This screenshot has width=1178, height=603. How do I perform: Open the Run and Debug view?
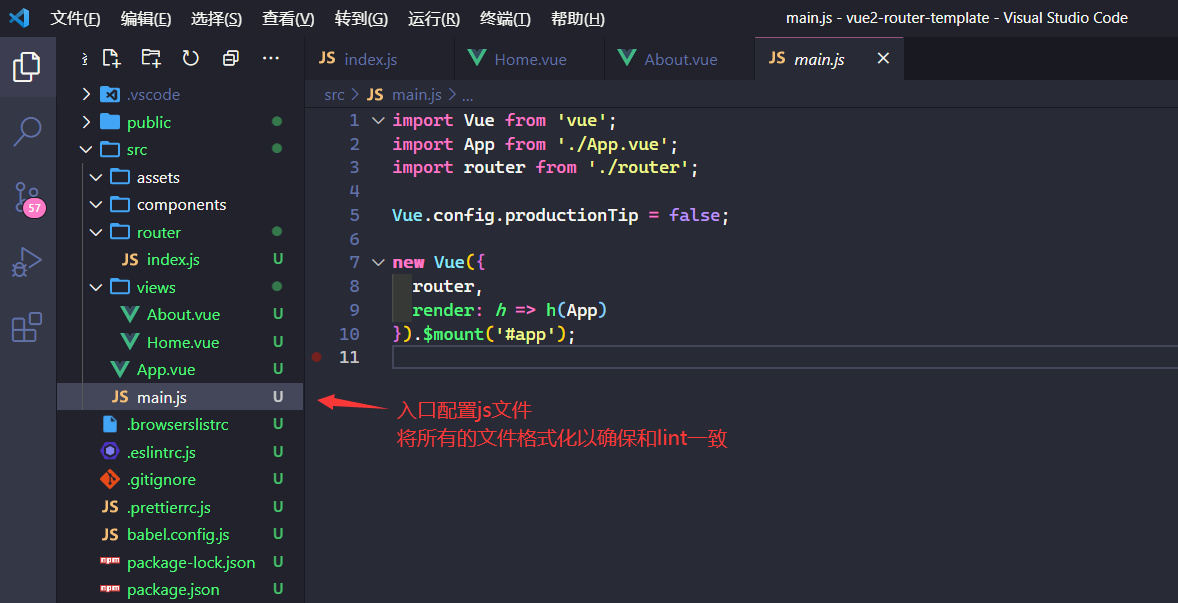pos(27,262)
